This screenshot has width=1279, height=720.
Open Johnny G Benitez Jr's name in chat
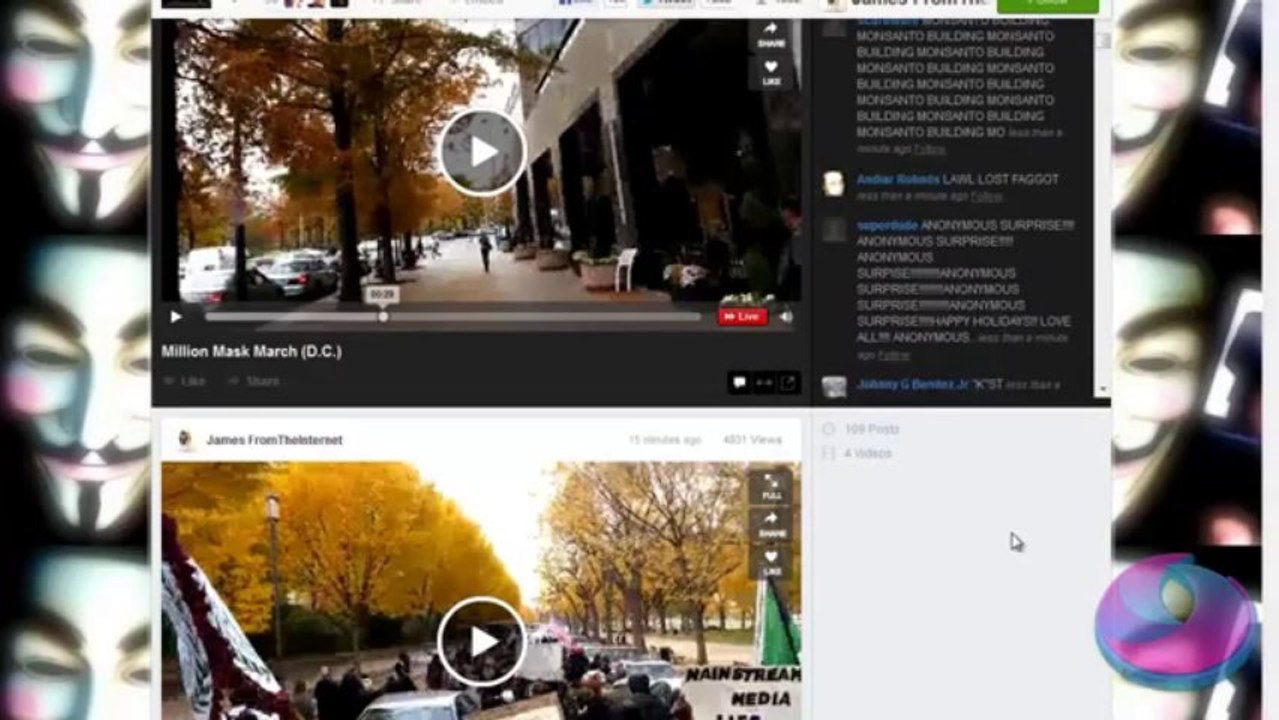pos(914,384)
